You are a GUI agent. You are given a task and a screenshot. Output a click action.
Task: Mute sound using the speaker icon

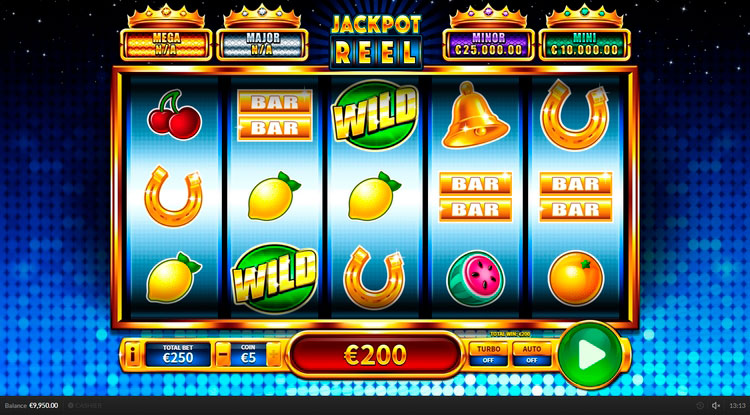coord(716,405)
